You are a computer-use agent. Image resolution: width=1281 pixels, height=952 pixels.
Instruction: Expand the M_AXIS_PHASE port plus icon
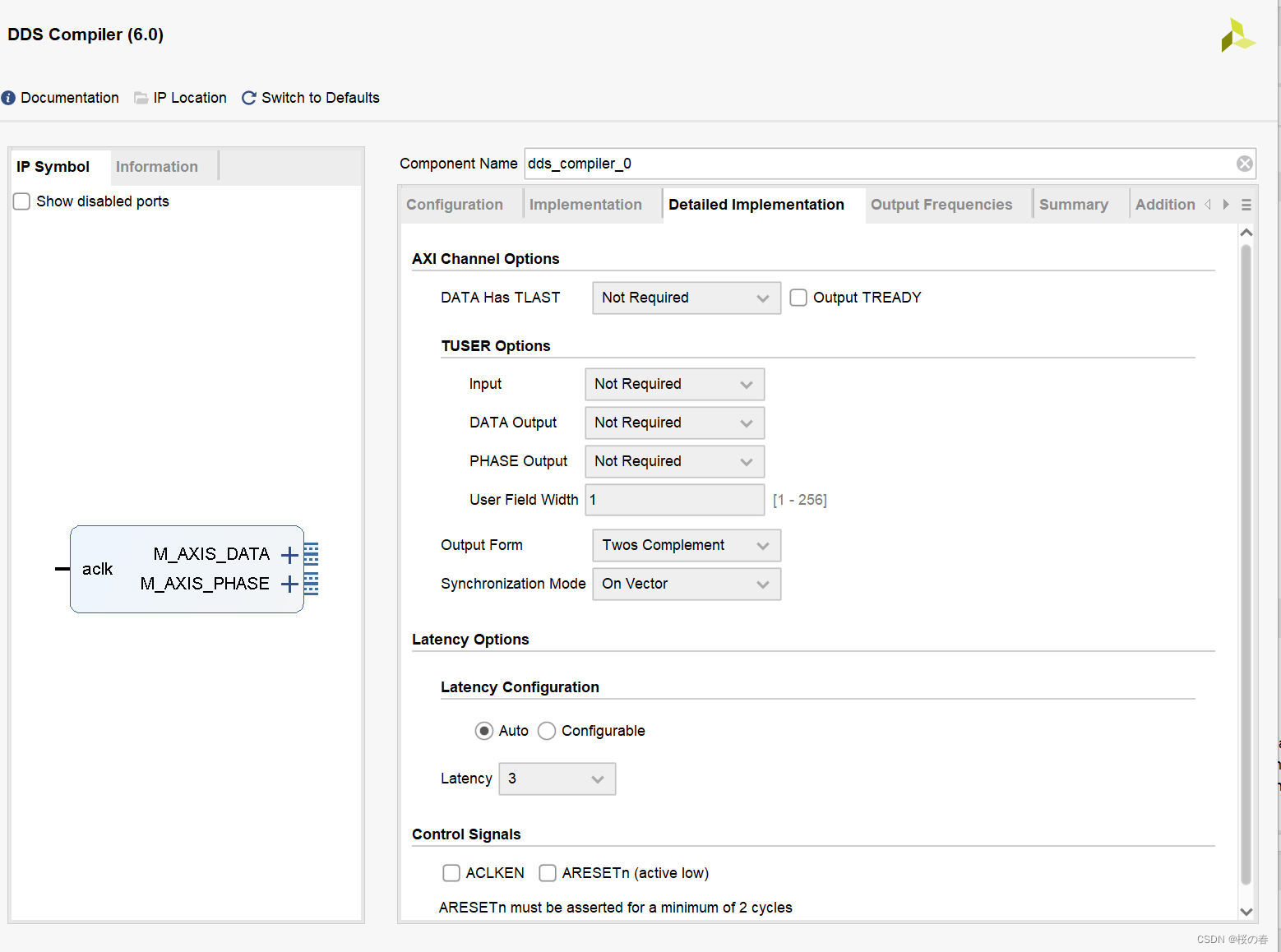coord(289,585)
